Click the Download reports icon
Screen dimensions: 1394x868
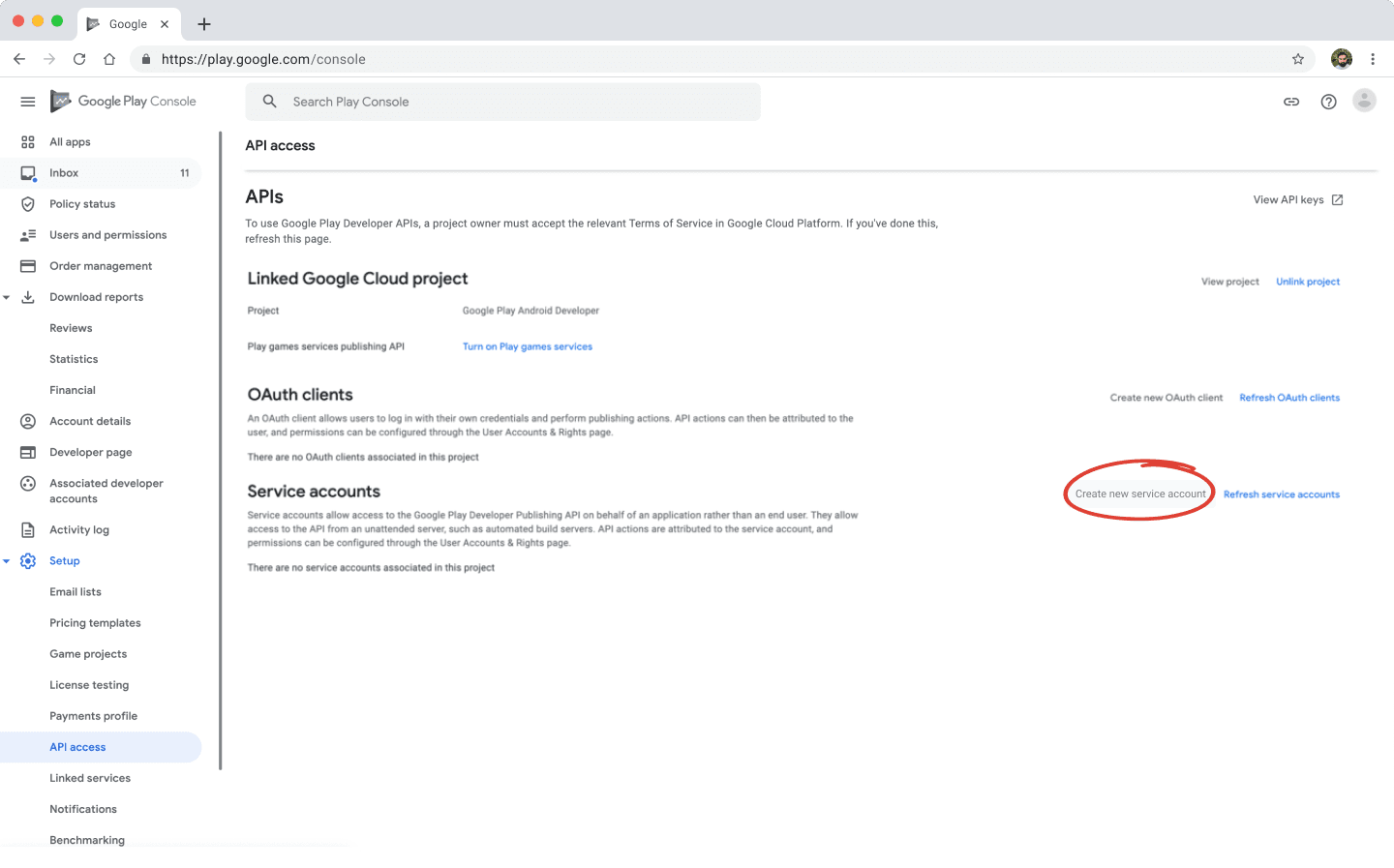28,297
